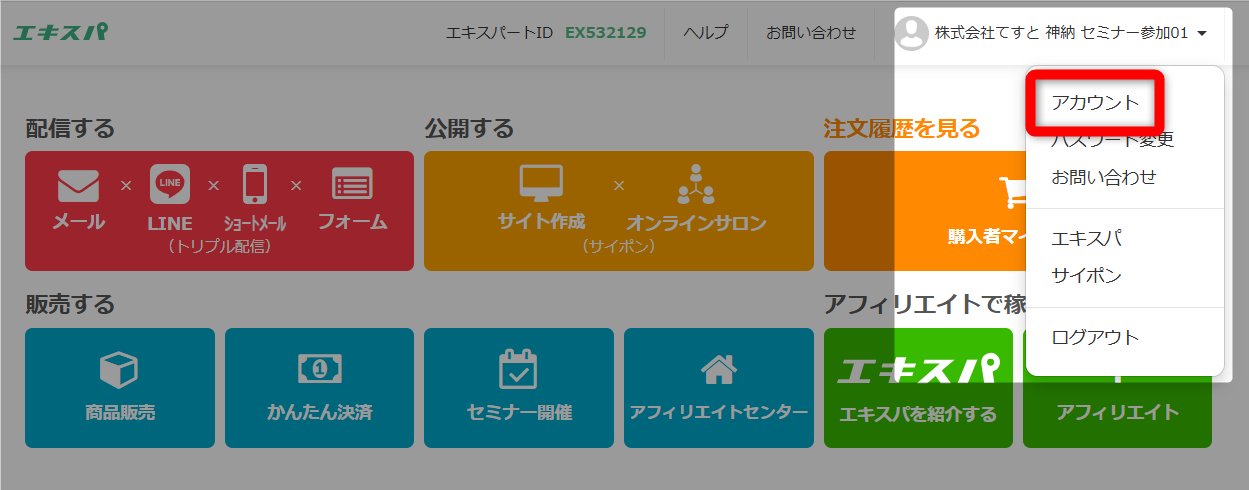Click the 公開する section heading

(x=469, y=128)
